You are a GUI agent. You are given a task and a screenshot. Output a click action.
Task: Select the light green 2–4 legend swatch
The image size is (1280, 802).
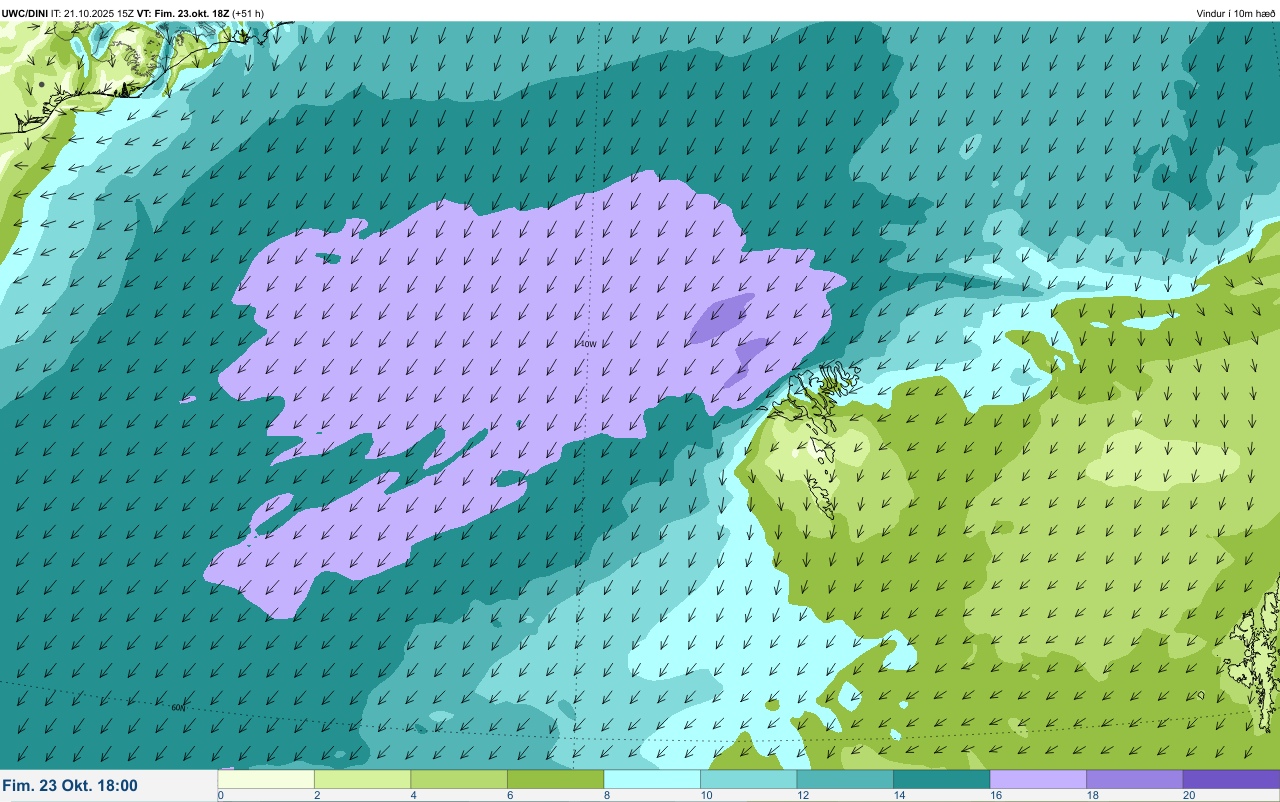[x=362, y=779]
